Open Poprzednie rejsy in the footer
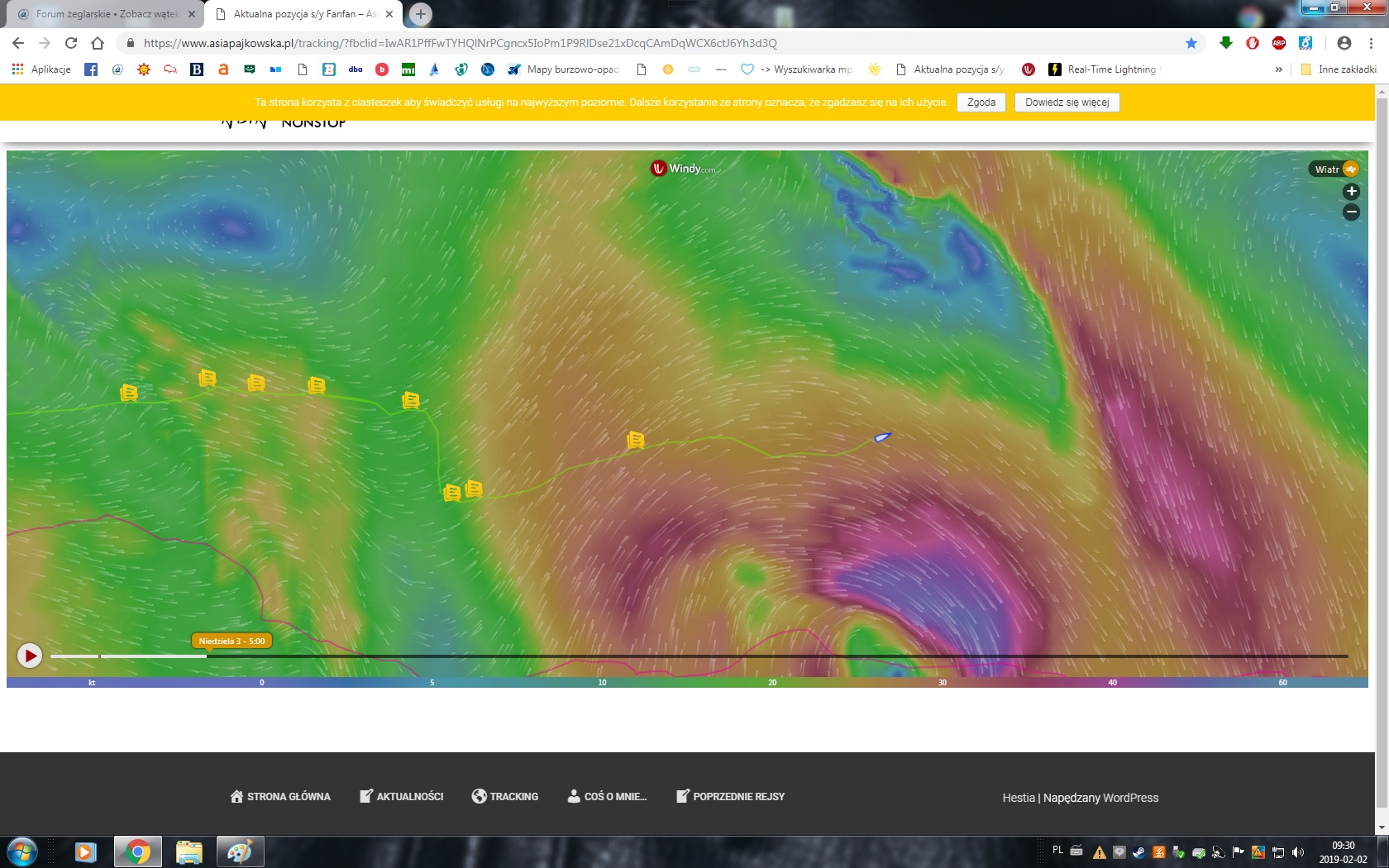The height and width of the screenshot is (868, 1389). tap(731, 797)
